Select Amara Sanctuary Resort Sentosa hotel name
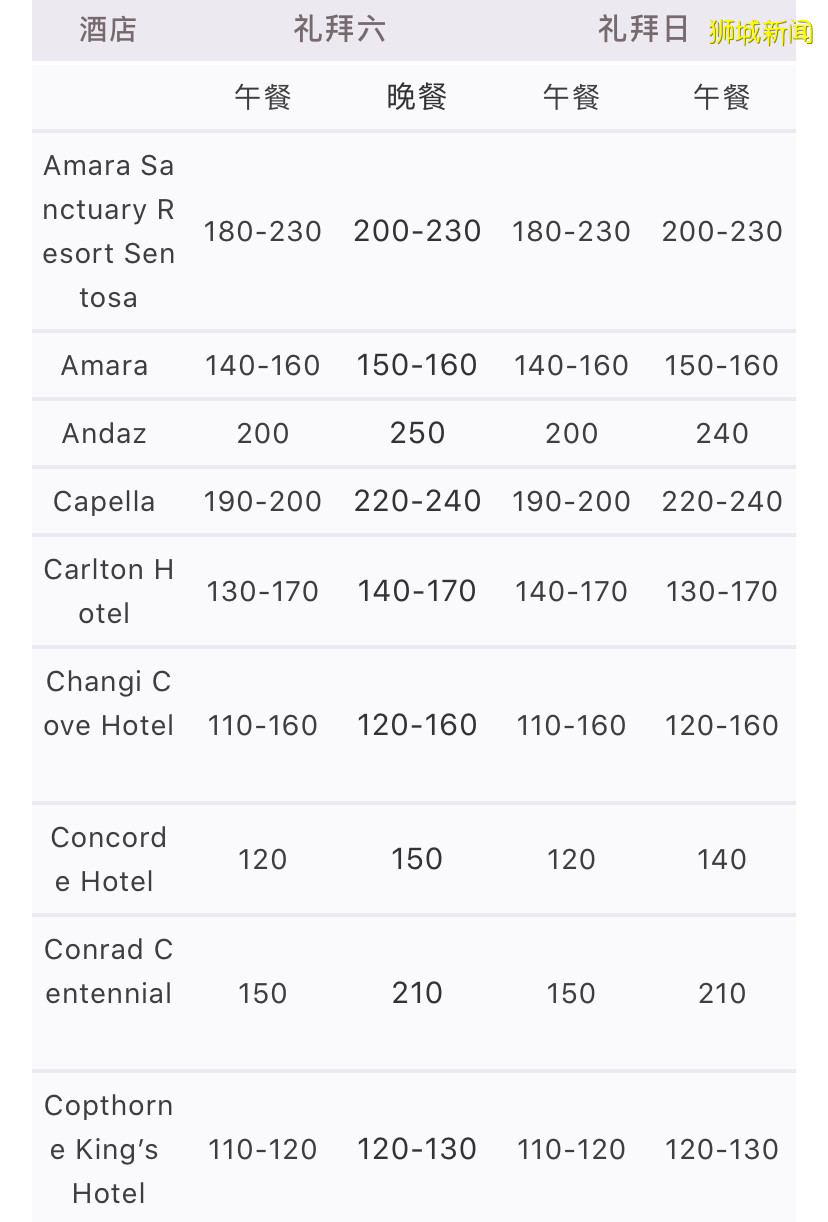Screen dimensions: 828x1222 tap(108, 231)
